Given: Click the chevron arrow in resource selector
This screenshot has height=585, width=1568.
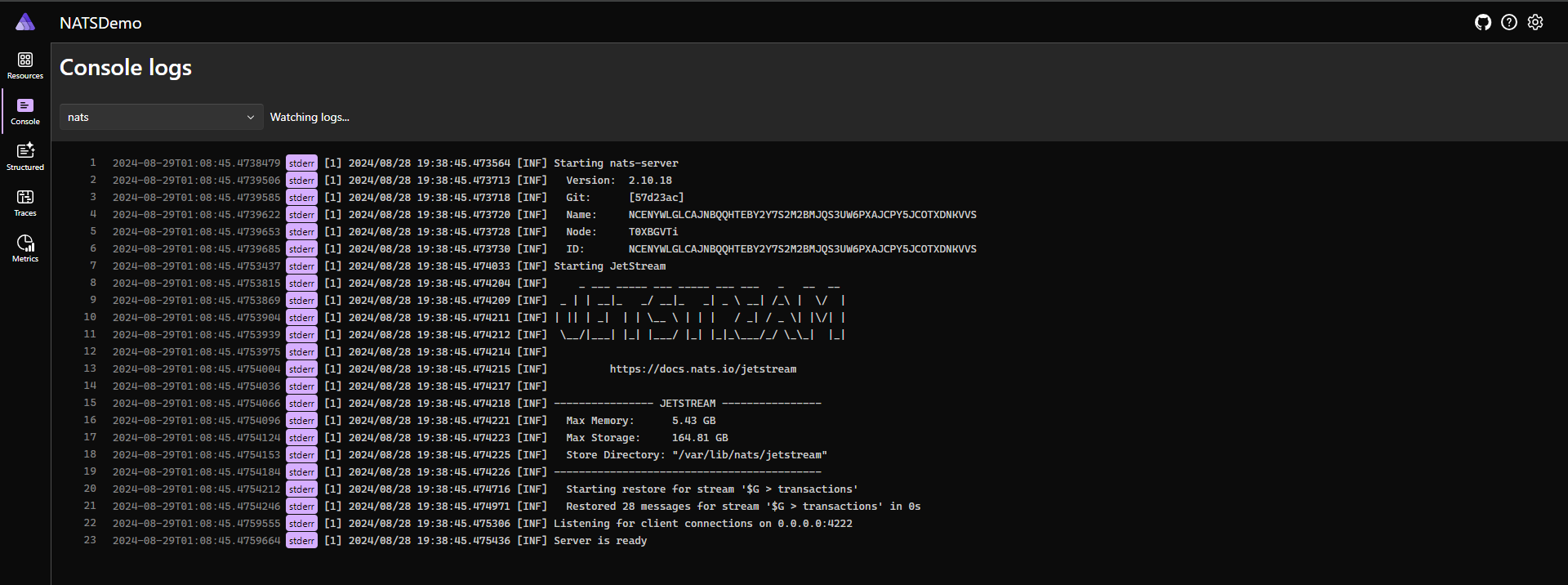Looking at the screenshot, I should point(250,117).
